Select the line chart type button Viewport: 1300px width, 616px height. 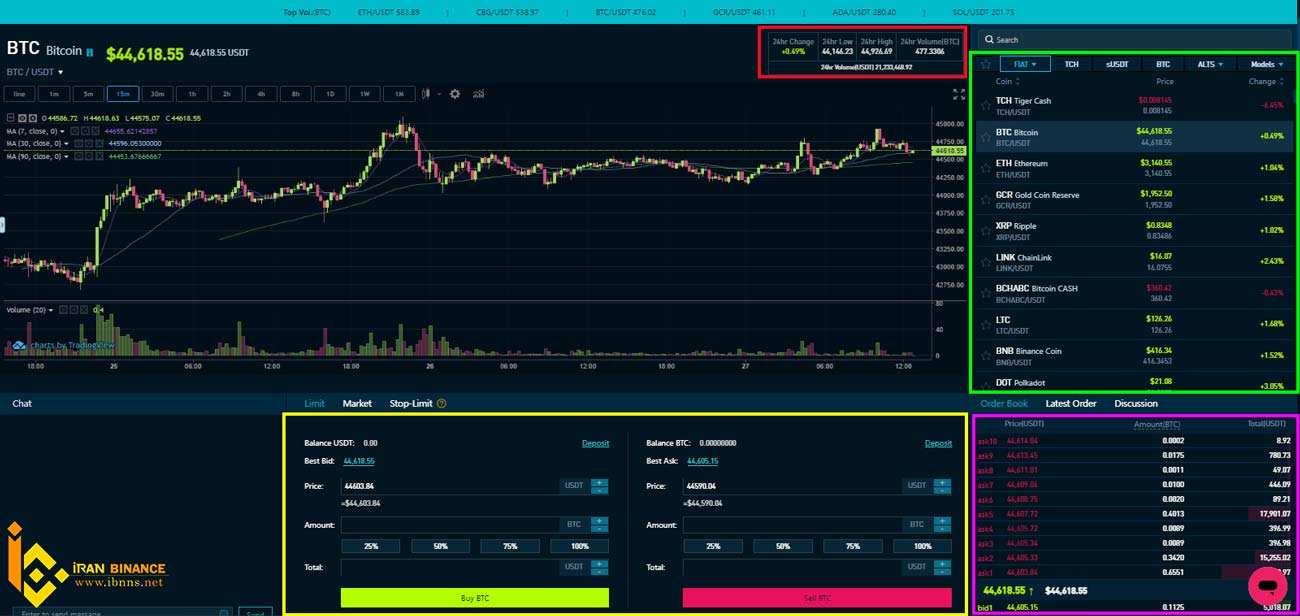click(18, 94)
